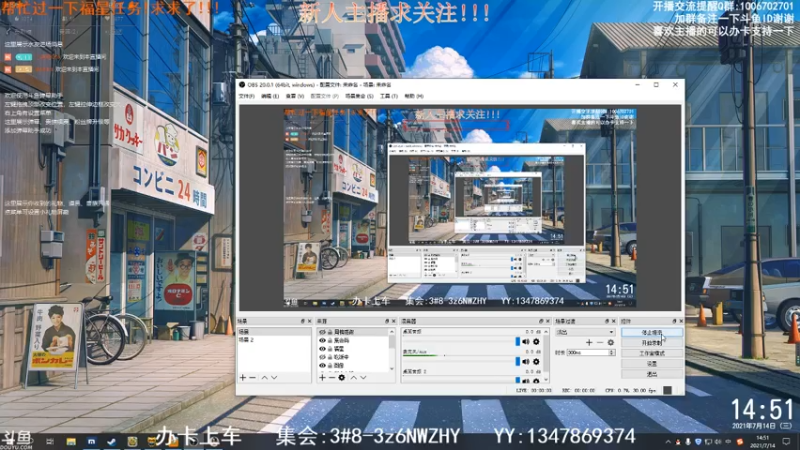Mute the 麦克风/Aux channel speaker icon
This screenshot has height=450, width=800.
click(526, 362)
